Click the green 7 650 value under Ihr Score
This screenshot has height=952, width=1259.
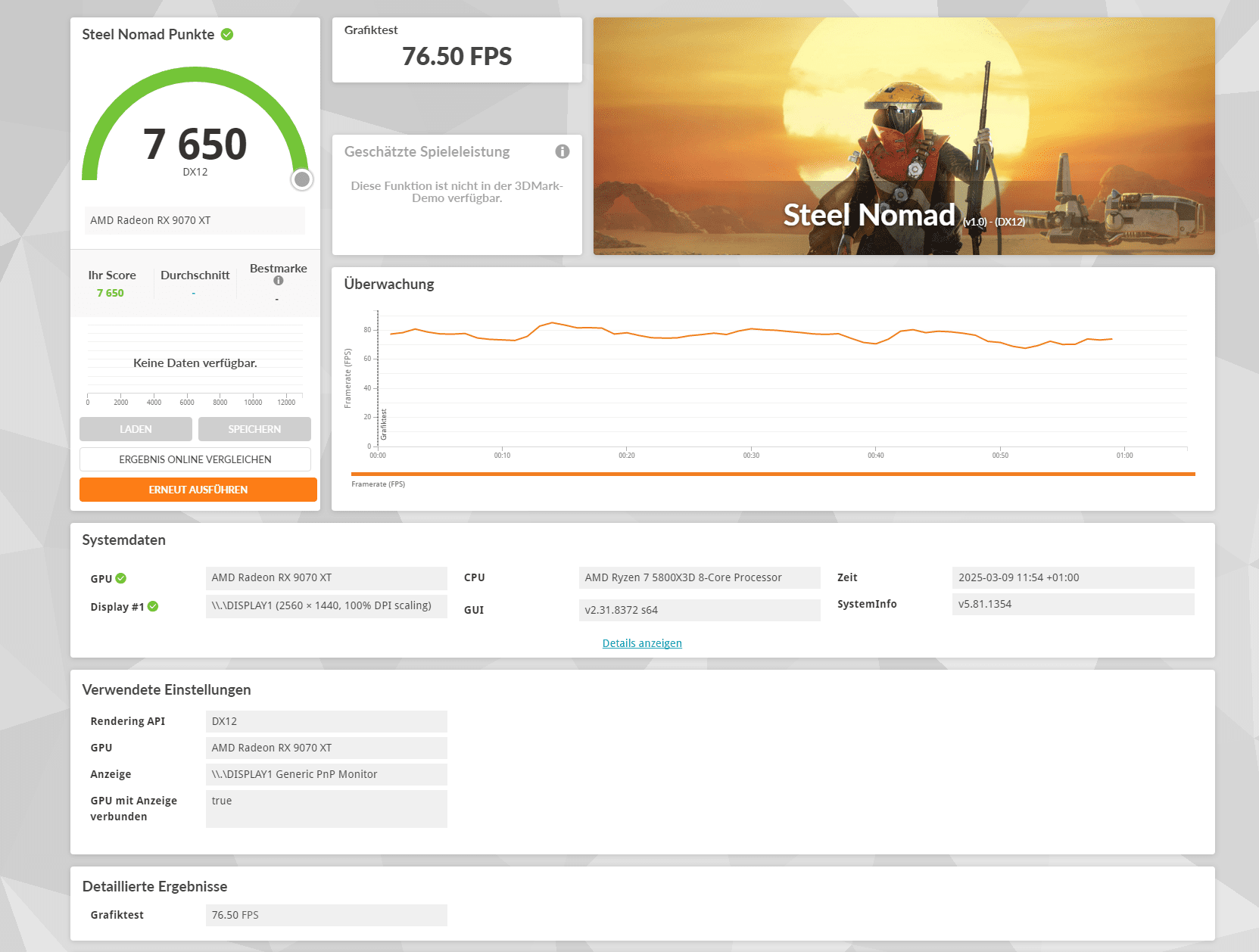pos(111,293)
